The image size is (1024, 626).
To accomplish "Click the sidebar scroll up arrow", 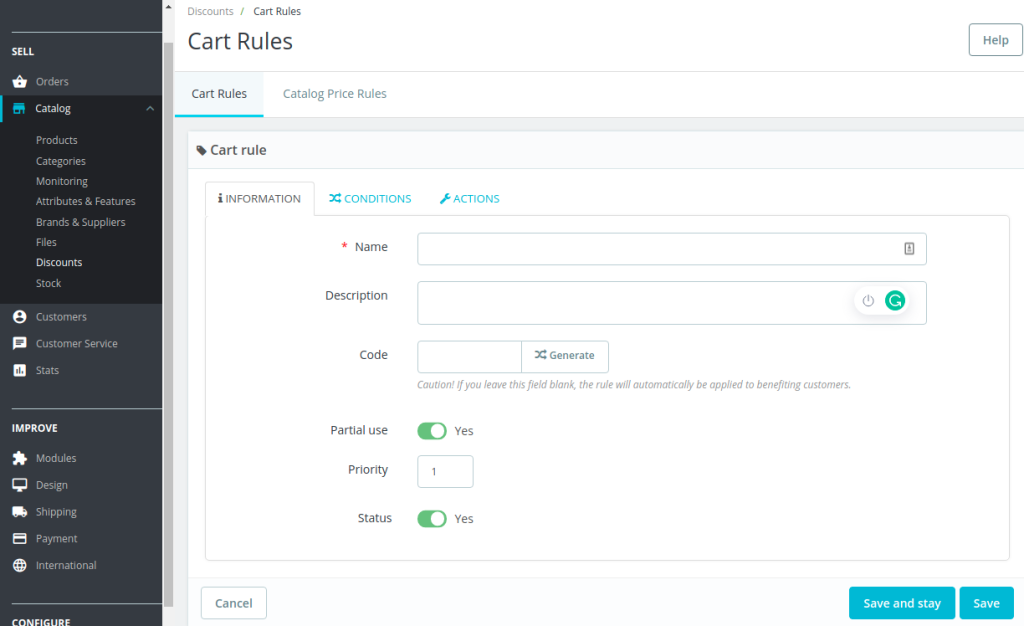I will 168,7.
